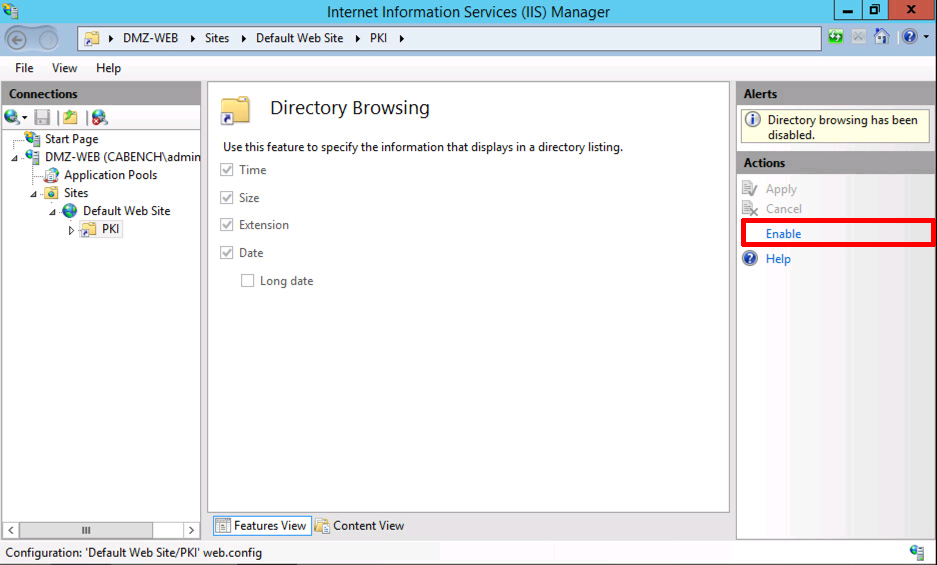The image size is (937, 565).
Task: Click Default Web Site in breadcrumb
Action: [299, 38]
